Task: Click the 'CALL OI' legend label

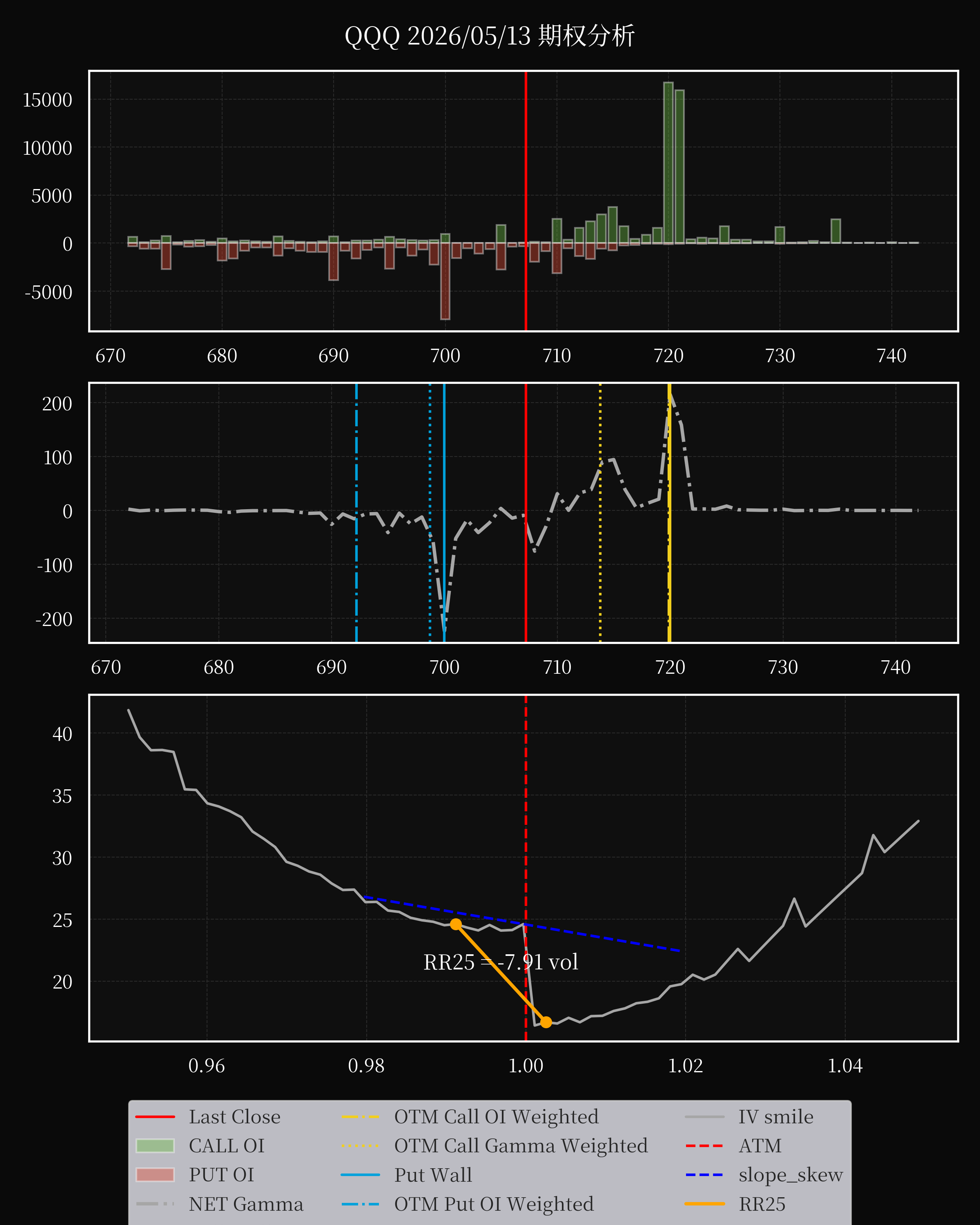Action: coord(227,1145)
